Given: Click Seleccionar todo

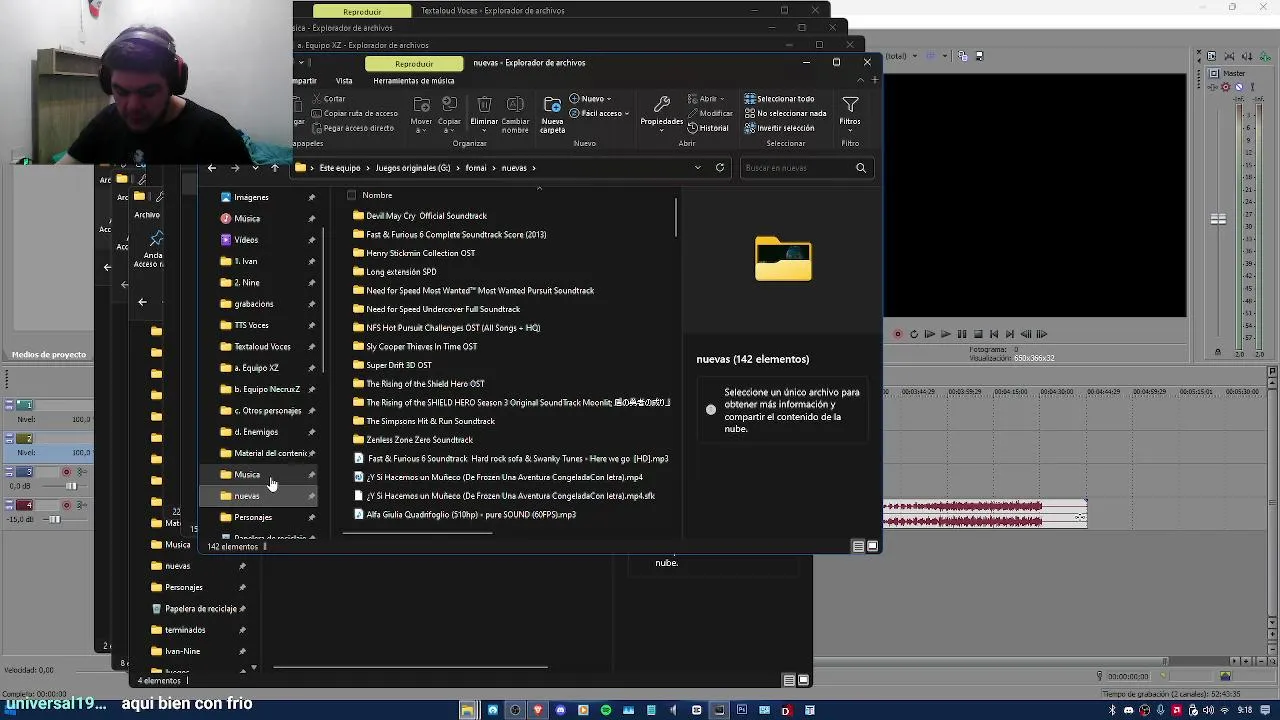Looking at the screenshot, I should coord(779,99).
